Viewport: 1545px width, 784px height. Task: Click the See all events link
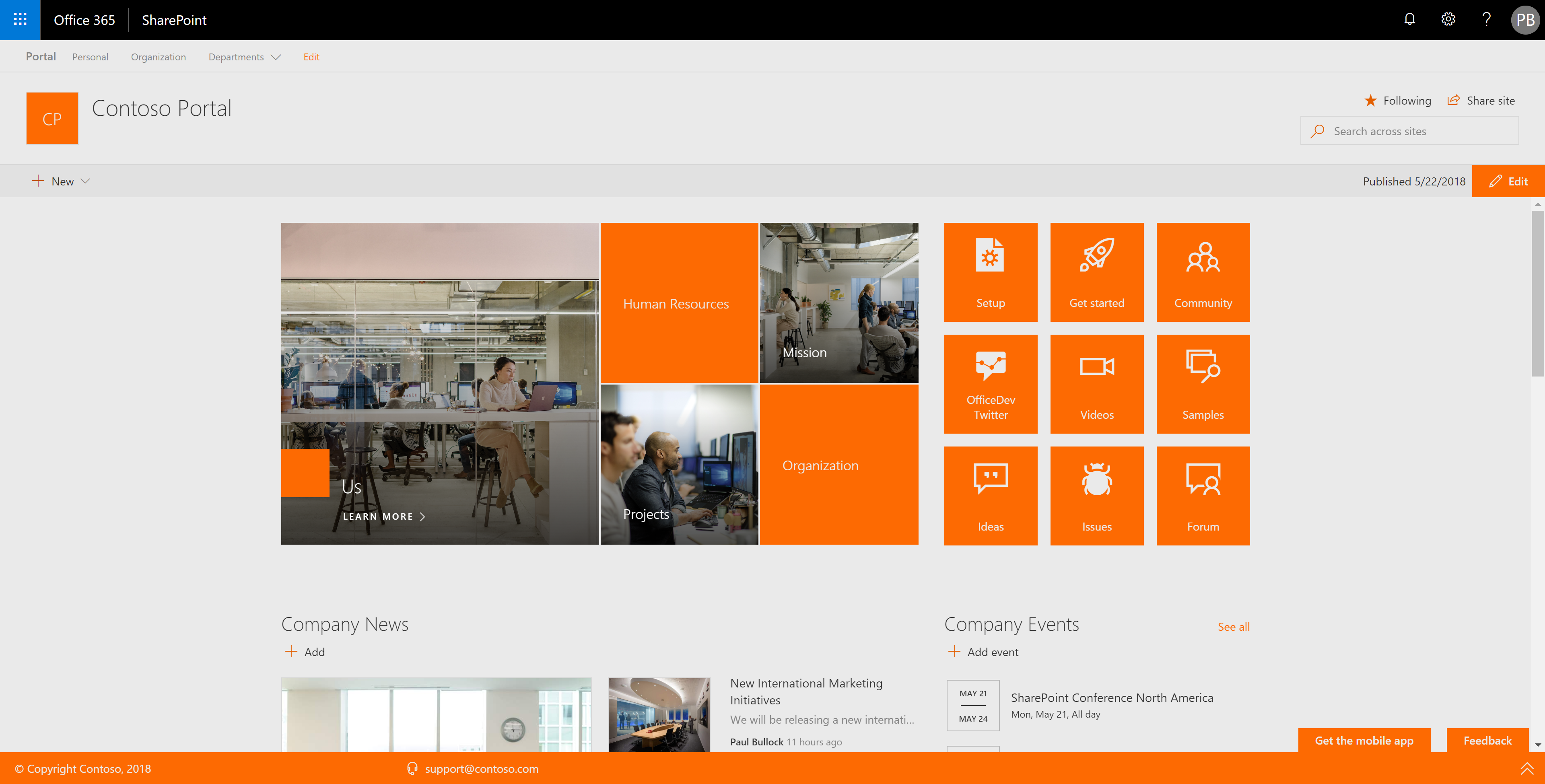coord(1233,627)
